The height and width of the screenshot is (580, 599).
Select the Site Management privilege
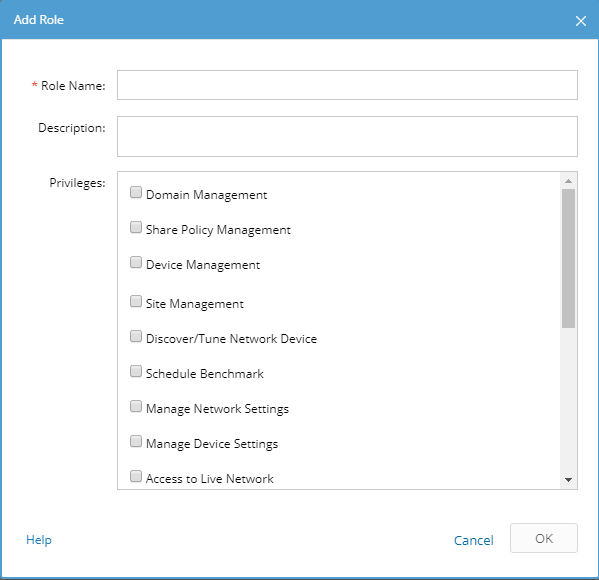pos(136,301)
